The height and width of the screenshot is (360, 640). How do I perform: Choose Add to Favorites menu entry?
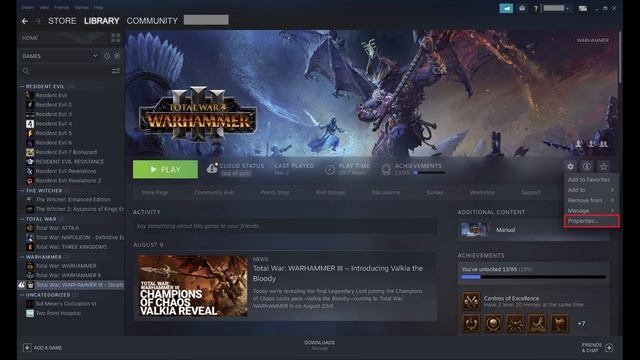point(591,180)
